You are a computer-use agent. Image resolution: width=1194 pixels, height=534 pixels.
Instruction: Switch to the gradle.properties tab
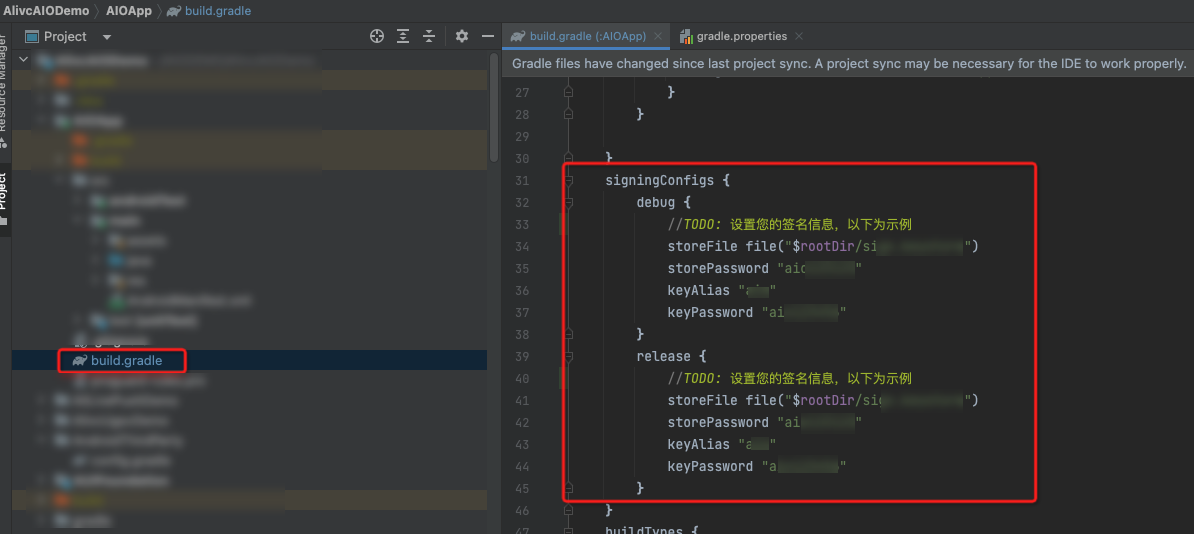(x=739, y=36)
